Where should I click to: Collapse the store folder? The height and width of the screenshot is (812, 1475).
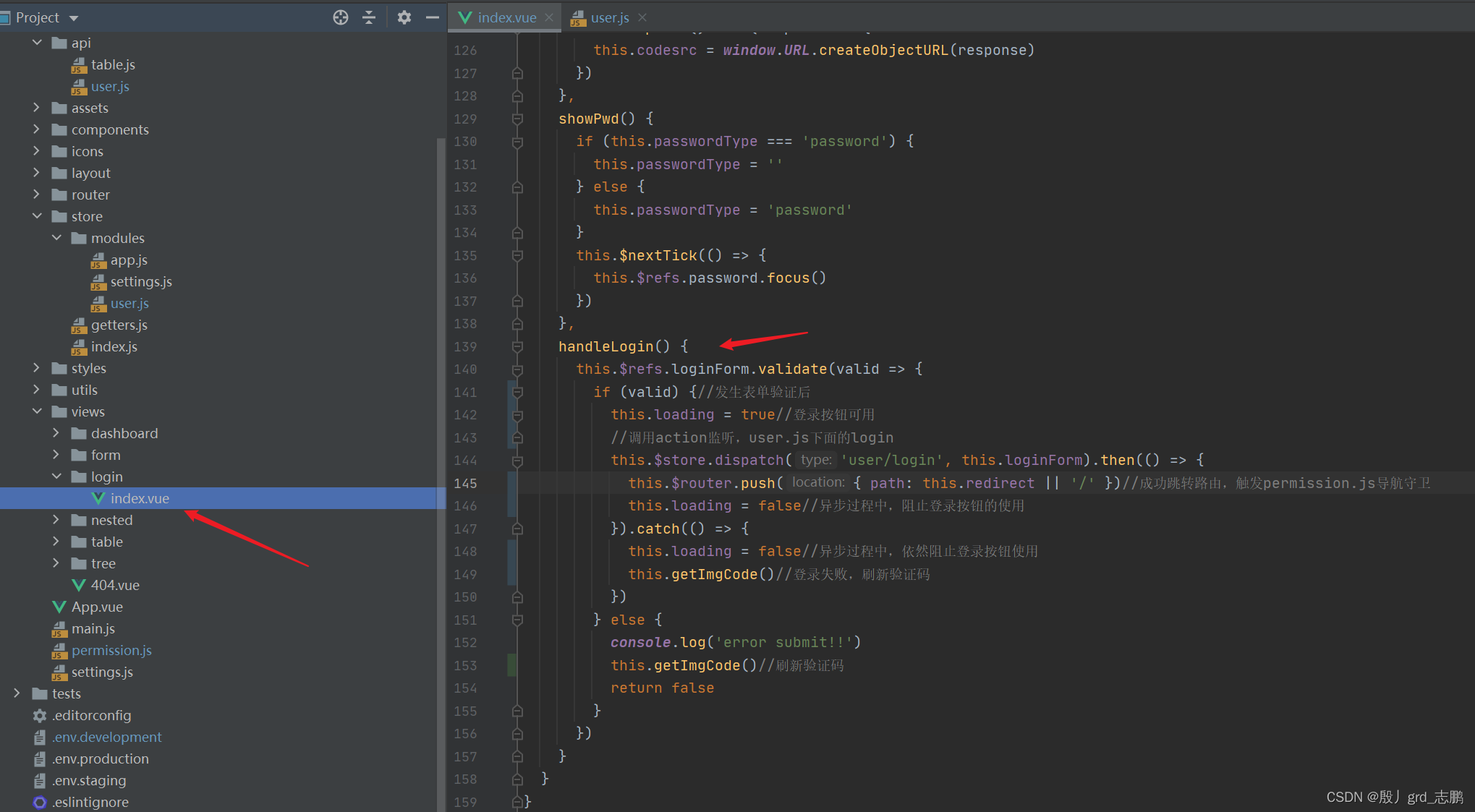37,216
